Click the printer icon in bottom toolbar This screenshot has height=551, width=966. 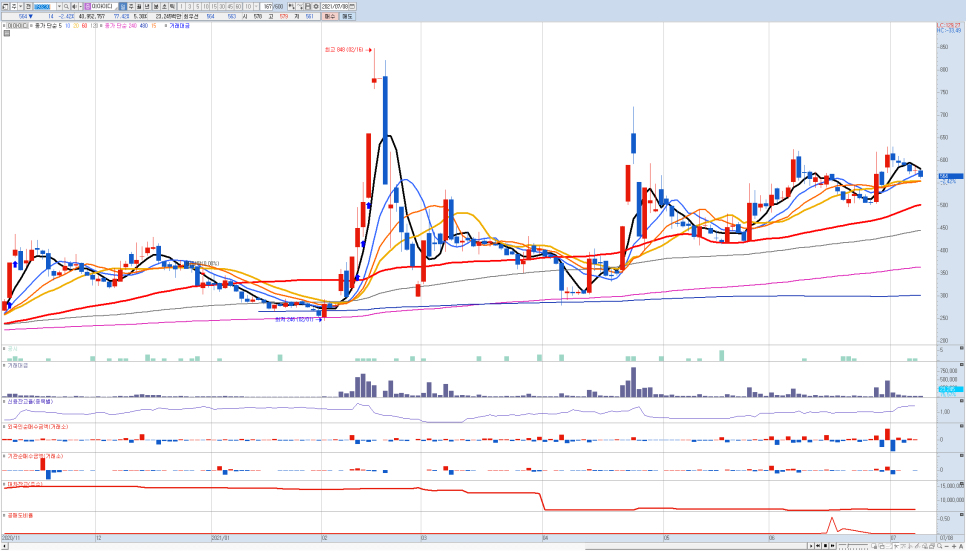point(932,545)
